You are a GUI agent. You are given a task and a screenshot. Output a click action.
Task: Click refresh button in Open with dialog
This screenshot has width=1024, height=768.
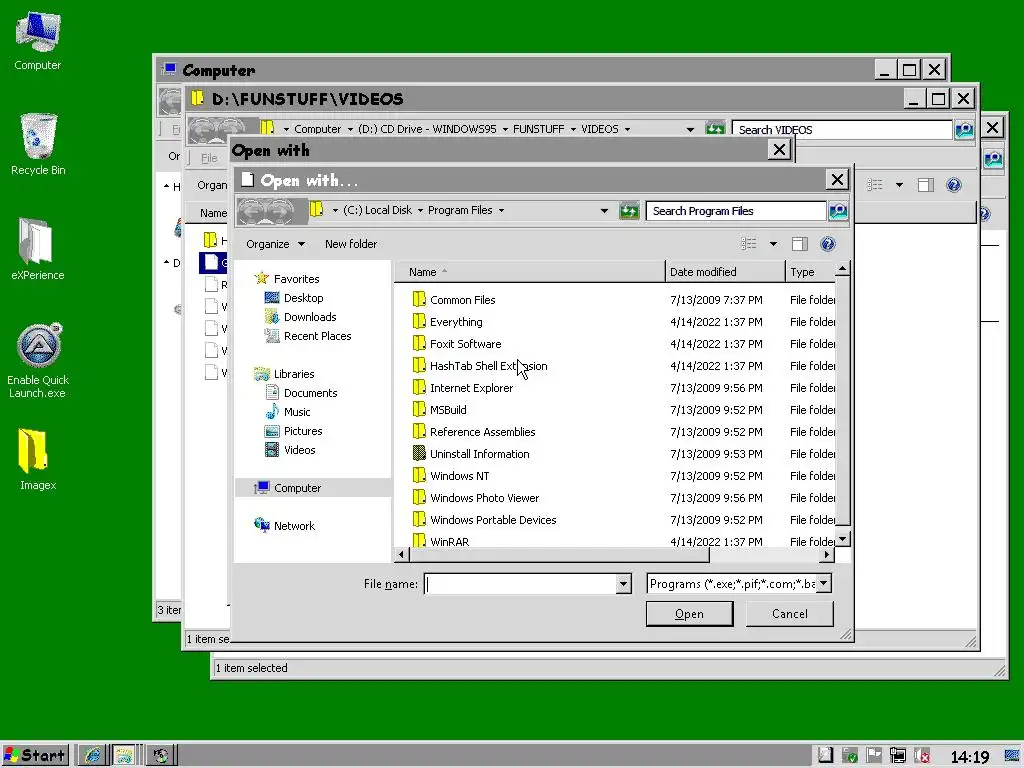629,210
